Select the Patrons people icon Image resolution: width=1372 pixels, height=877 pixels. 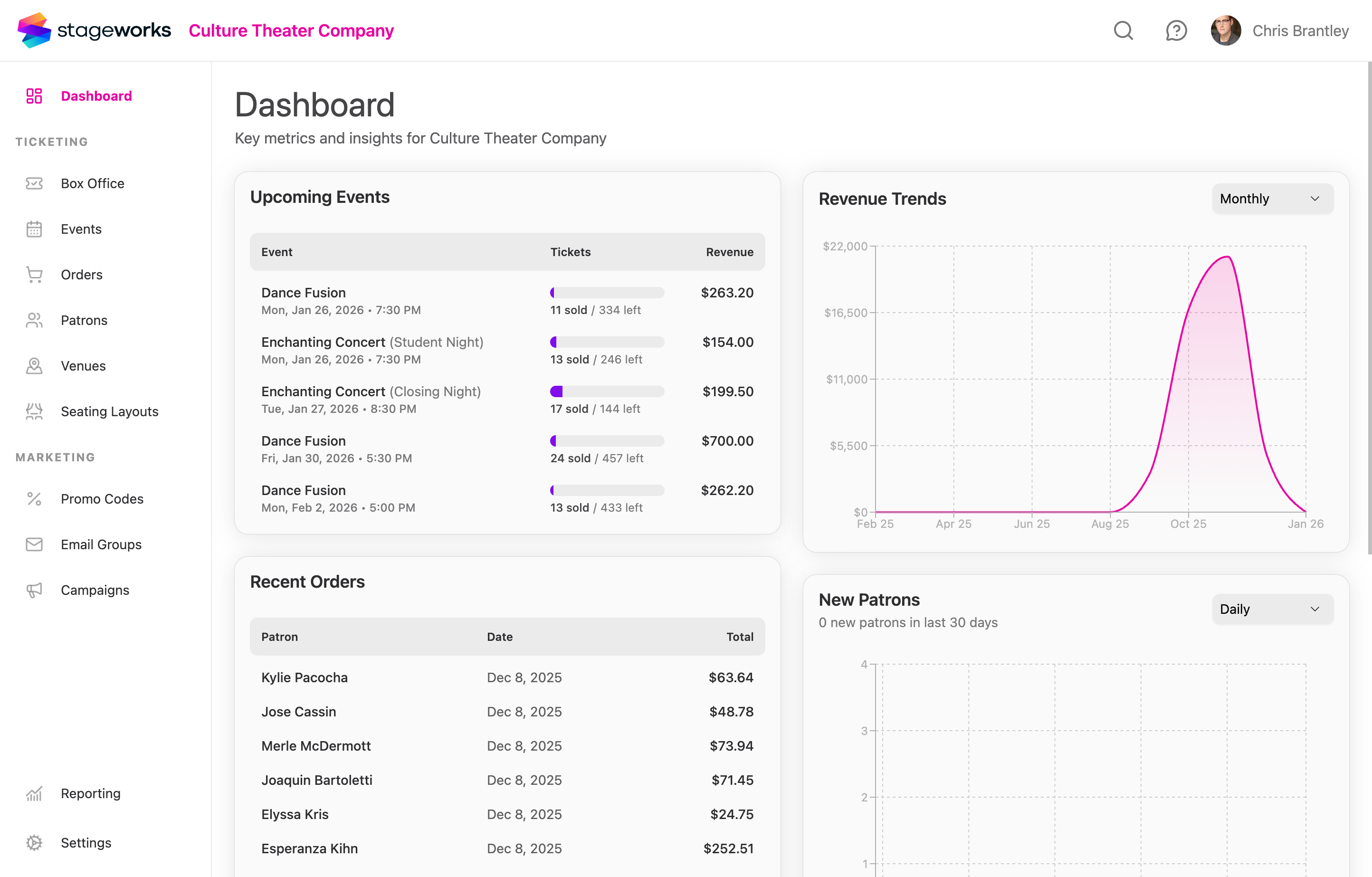[34, 320]
